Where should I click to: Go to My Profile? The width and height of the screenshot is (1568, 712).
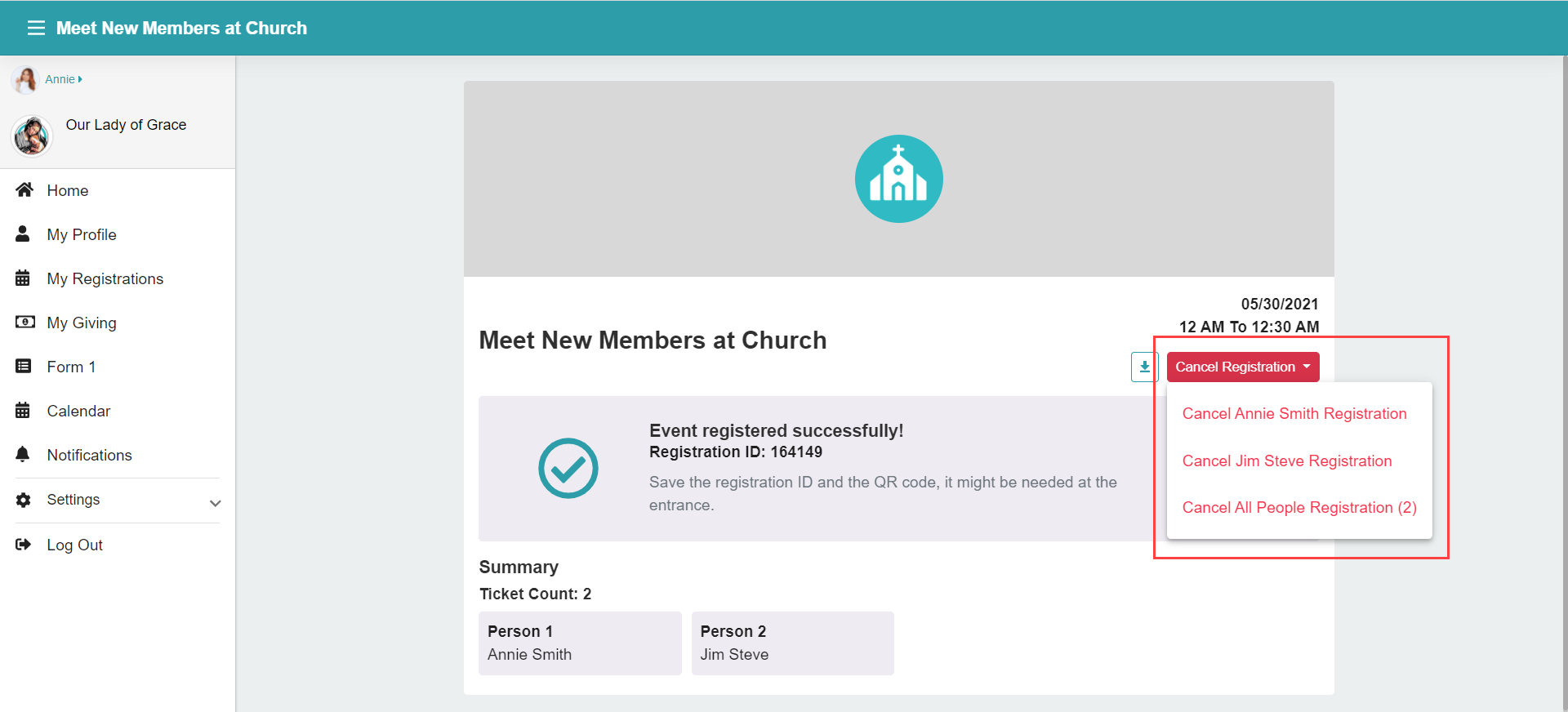[x=82, y=234]
